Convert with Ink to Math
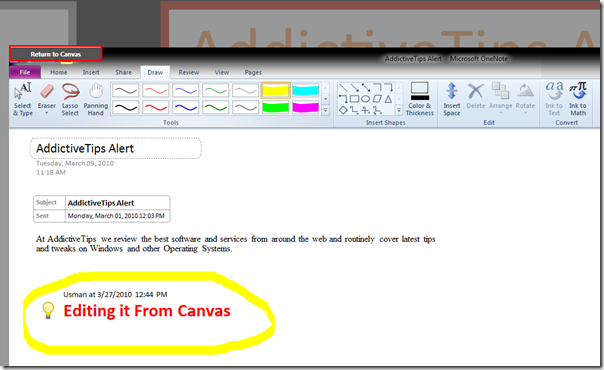 tap(578, 99)
